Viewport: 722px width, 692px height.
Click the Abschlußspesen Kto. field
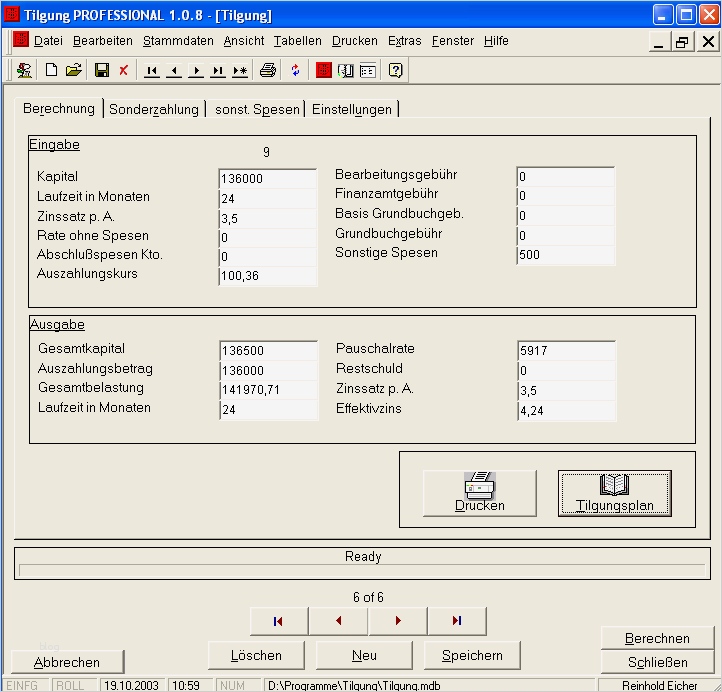[x=268, y=256]
